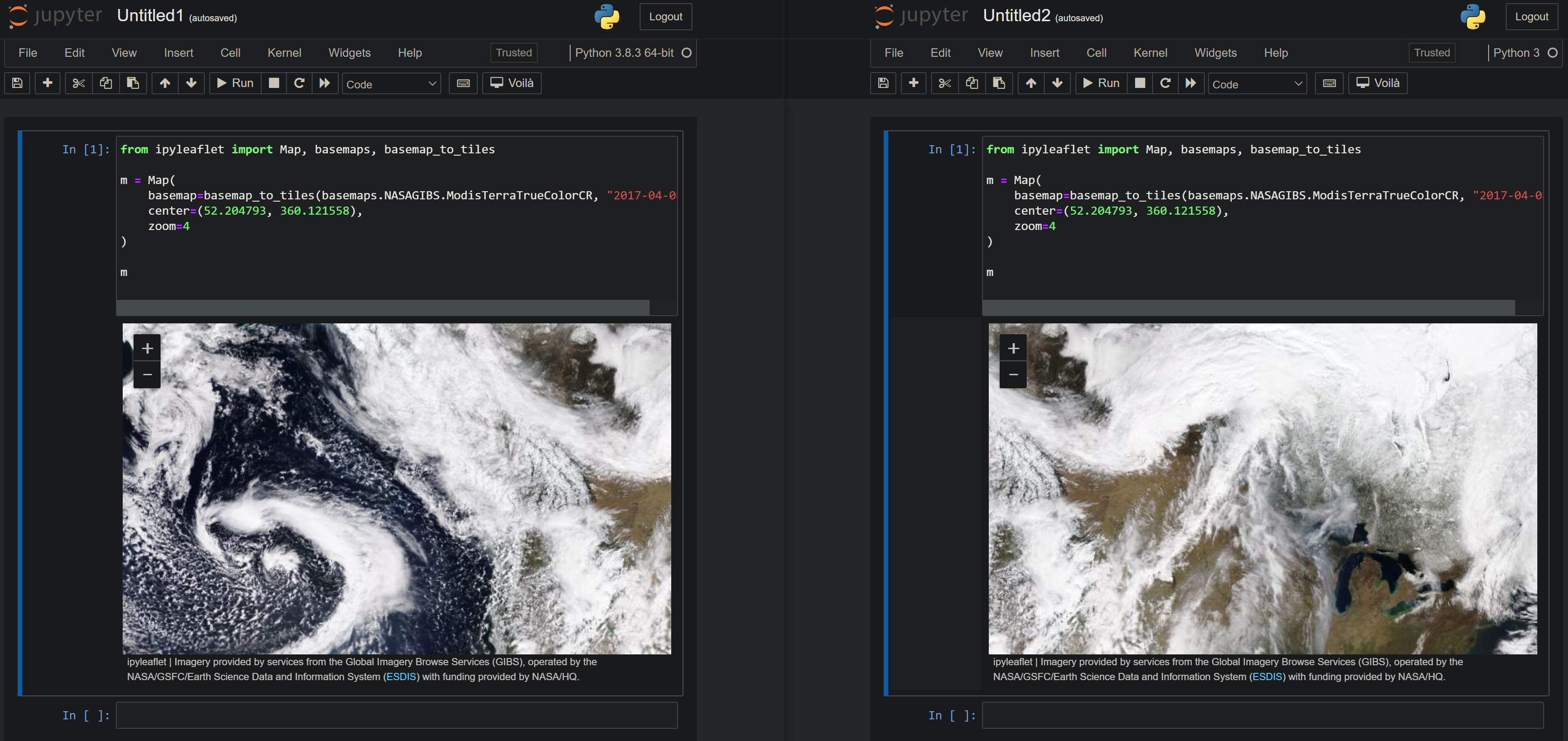Image resolution: width=1568 pixels, height=741 pixels.
Task: Open command palette in Untitled2 with keyboard icon
Action: pyautogui.click(x=1329, y=83)
